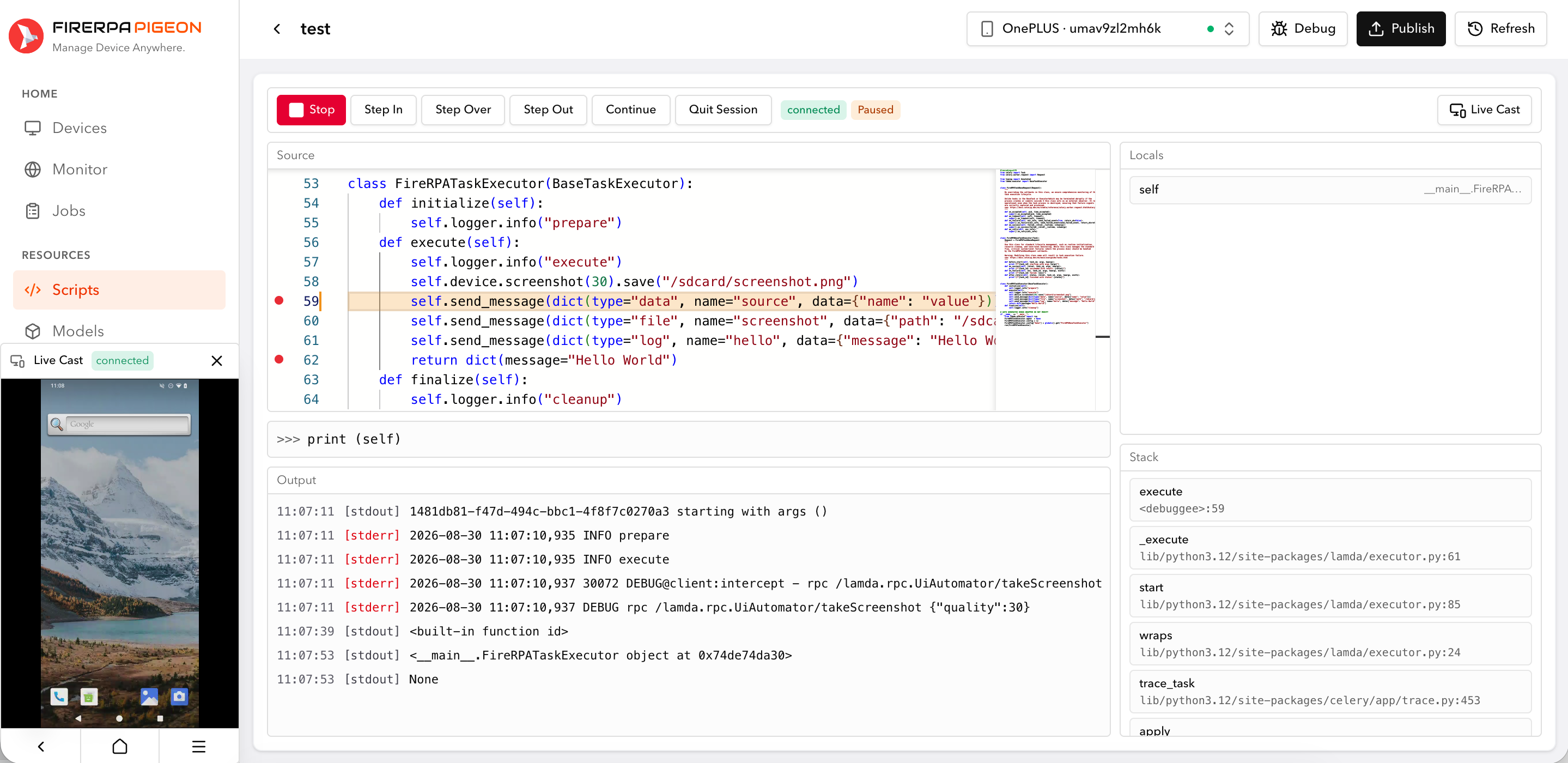Click the Scripts code-brackets icon
Image resolution: width=1568 pixels, height=763 pixels.
coord(33,290)
